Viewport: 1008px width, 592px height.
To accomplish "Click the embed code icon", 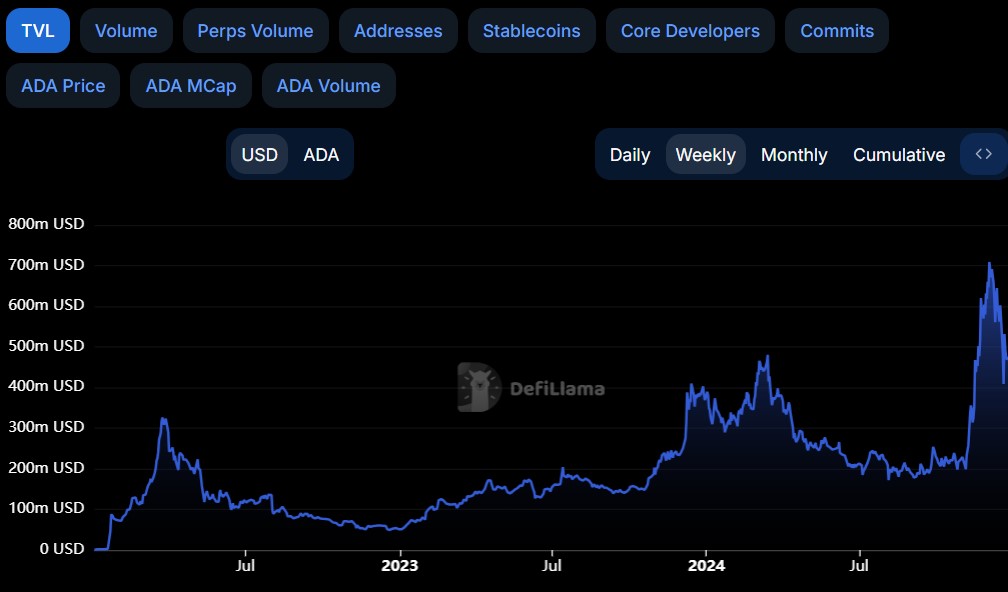I will (983, 154).
